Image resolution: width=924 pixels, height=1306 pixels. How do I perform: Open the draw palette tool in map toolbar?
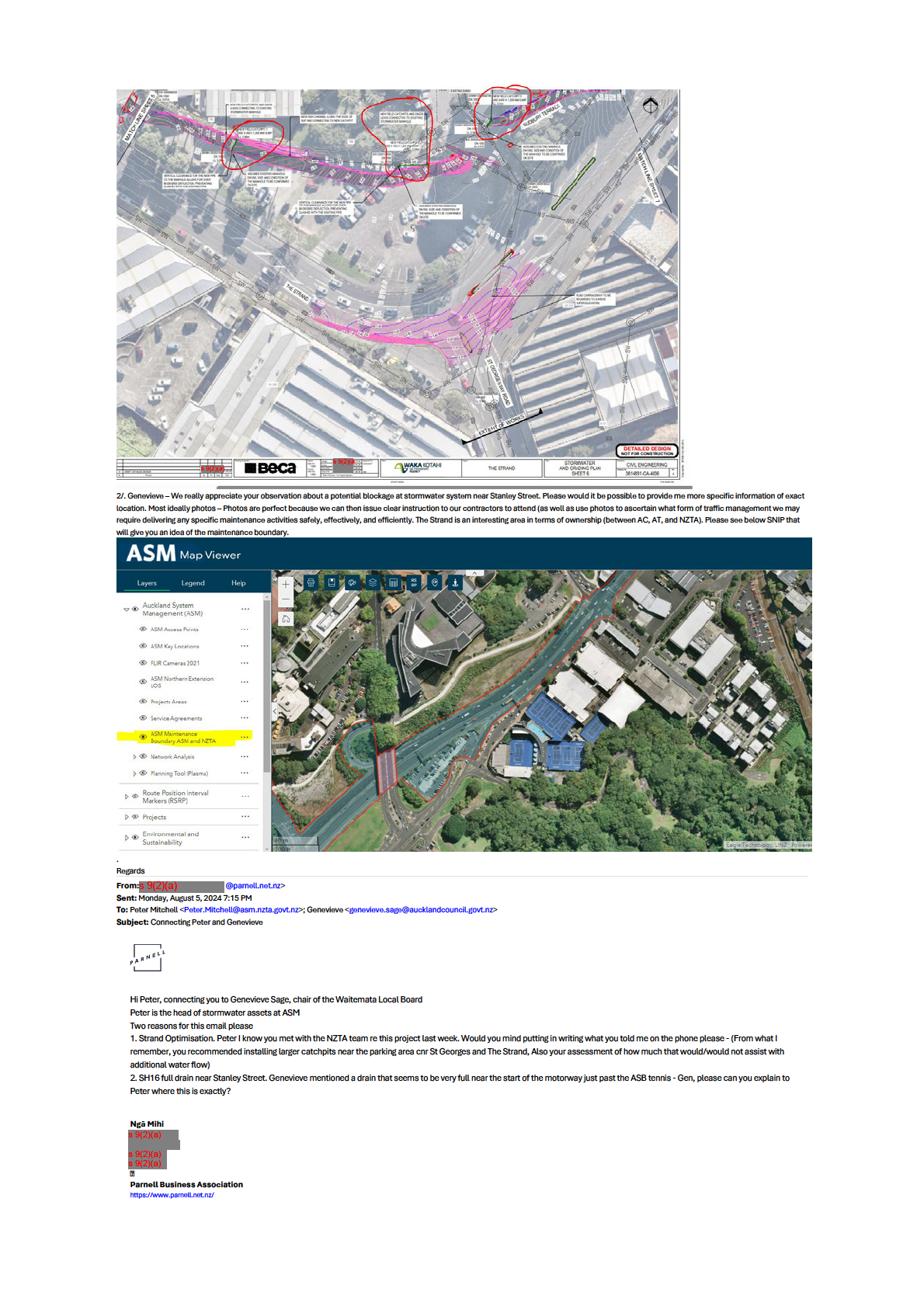pos(352,582)
